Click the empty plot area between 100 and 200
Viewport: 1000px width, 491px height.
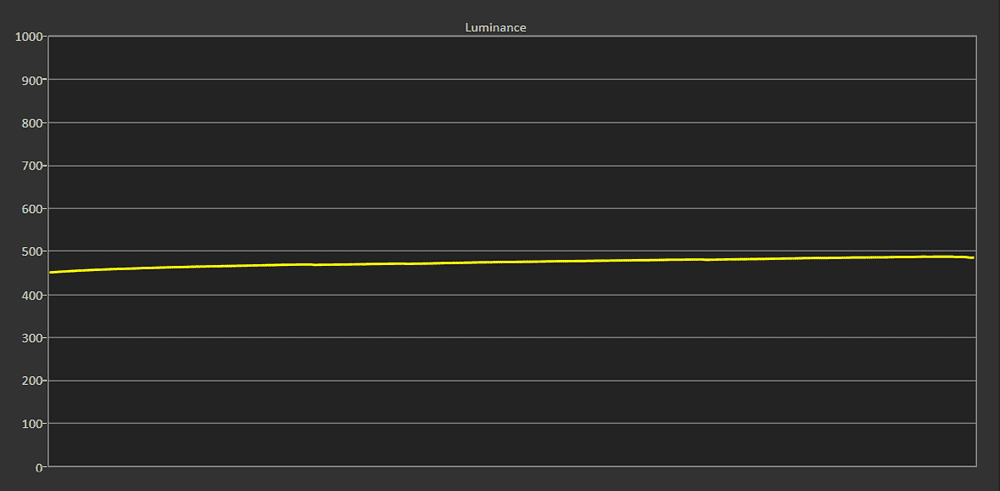[512, 402]
